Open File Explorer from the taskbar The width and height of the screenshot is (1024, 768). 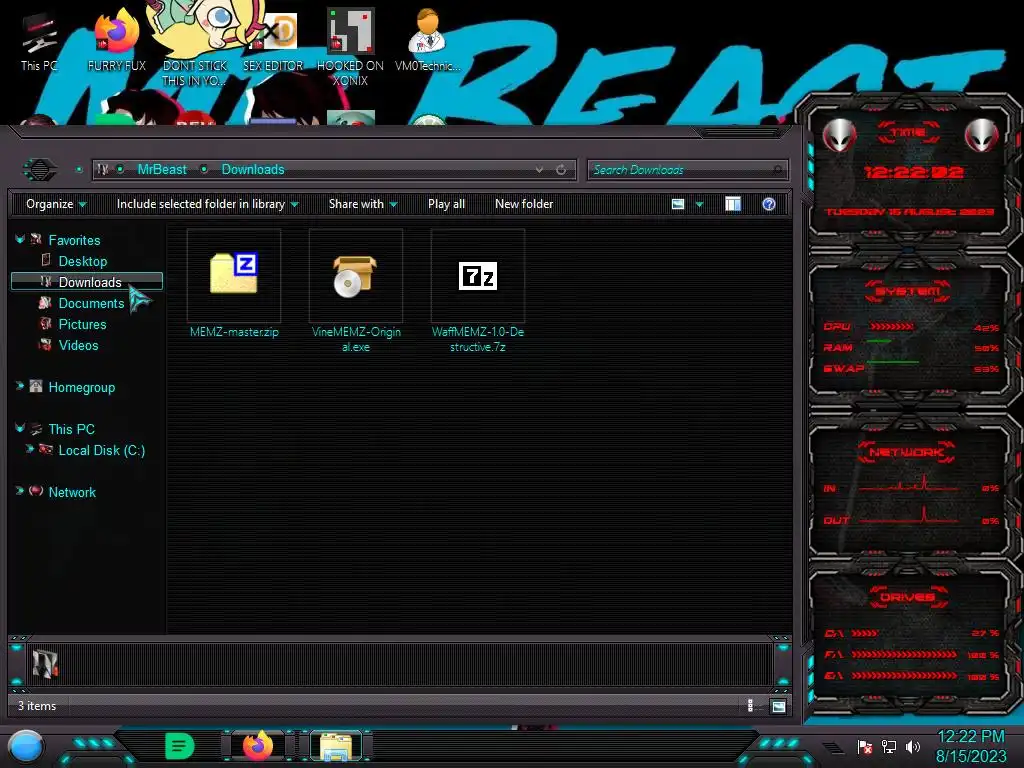coord(336,746)
